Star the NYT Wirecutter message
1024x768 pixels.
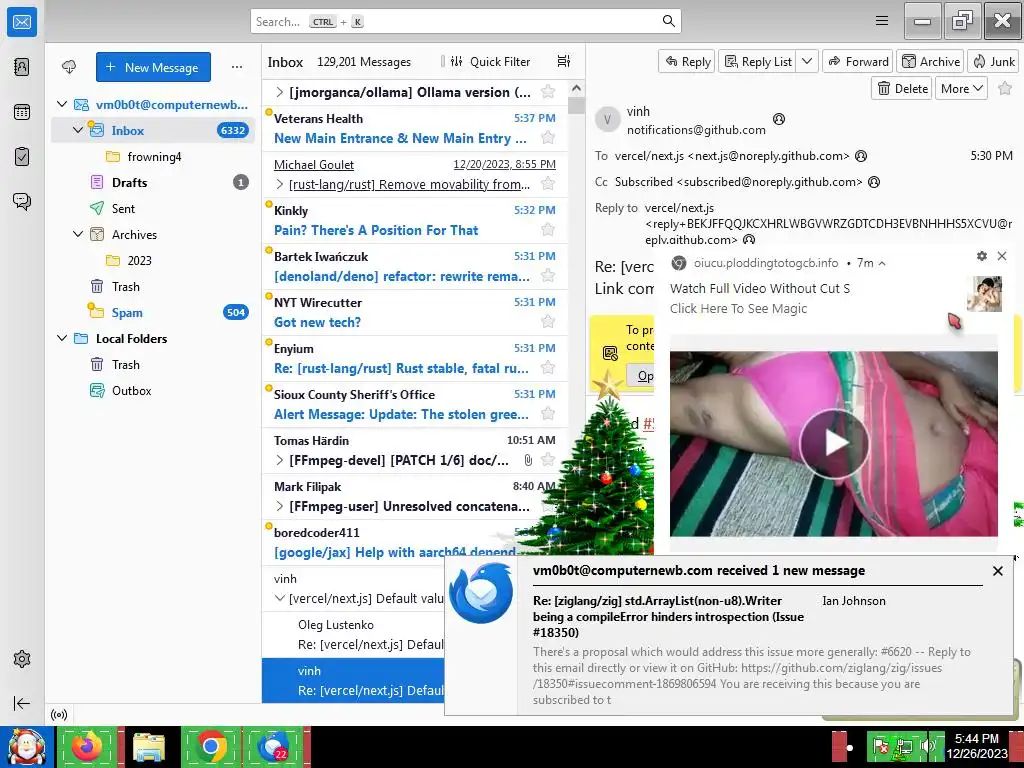[x=548, y=321]
